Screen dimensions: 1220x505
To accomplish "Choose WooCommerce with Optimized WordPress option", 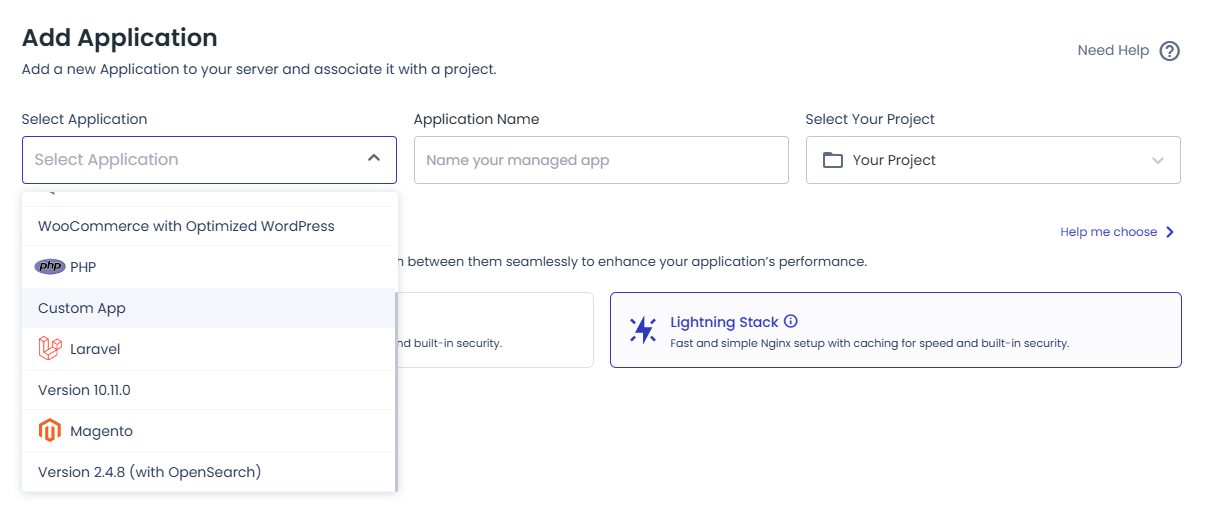I will (x=186, y=226).
